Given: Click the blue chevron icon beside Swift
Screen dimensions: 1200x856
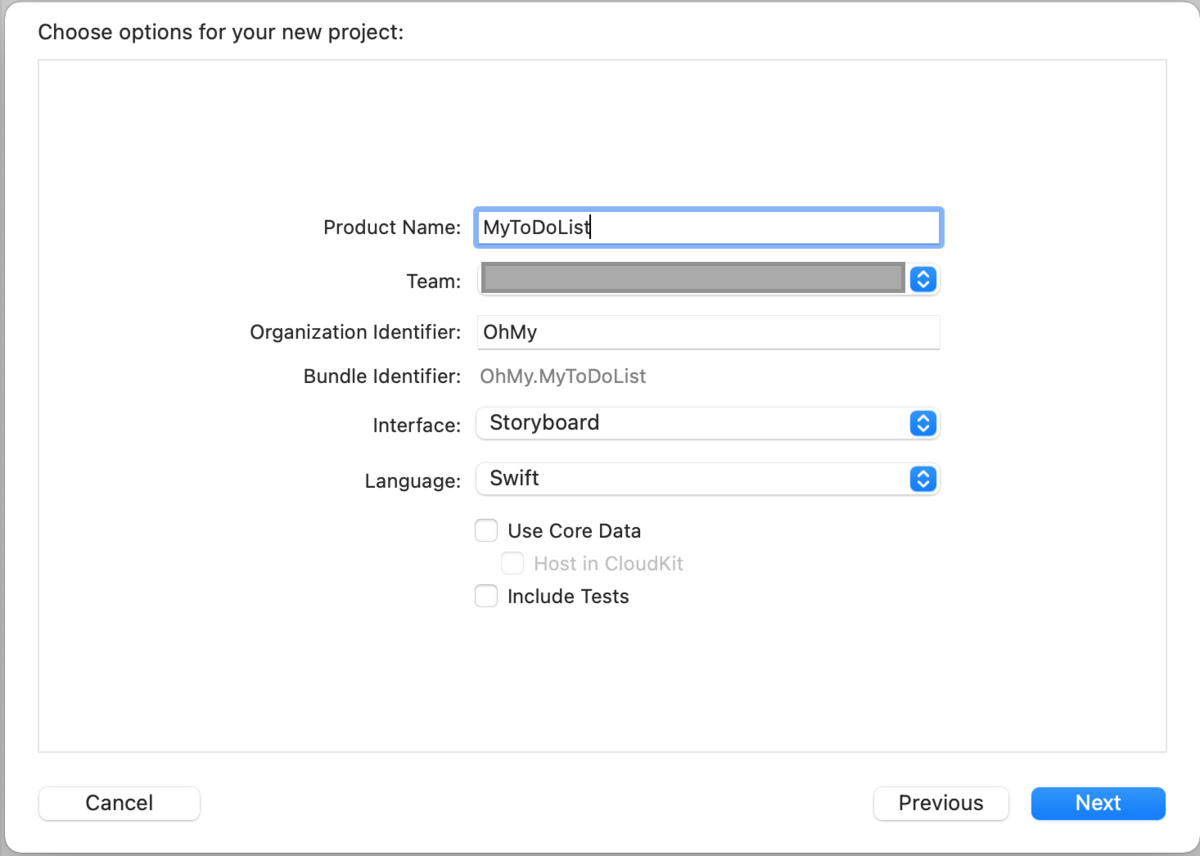Looking at the screenshot, I should [923, 479].
